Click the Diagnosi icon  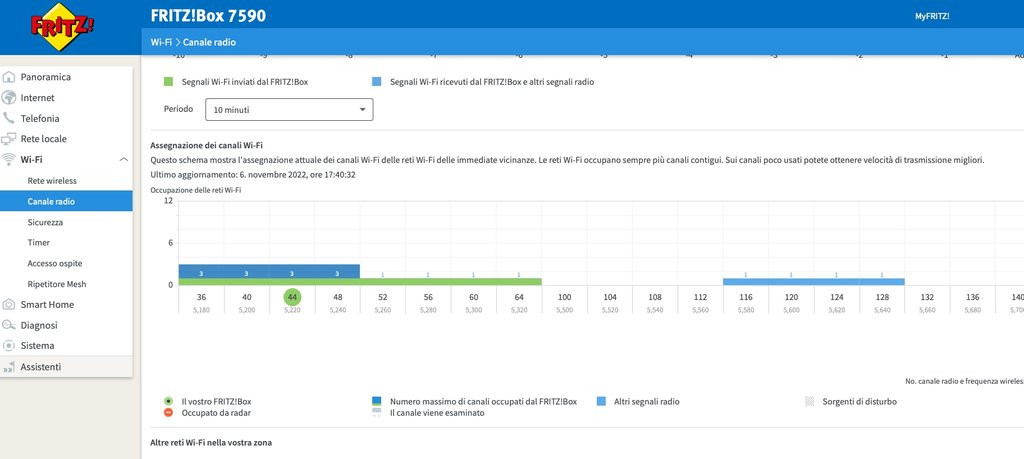pos(10,325)
